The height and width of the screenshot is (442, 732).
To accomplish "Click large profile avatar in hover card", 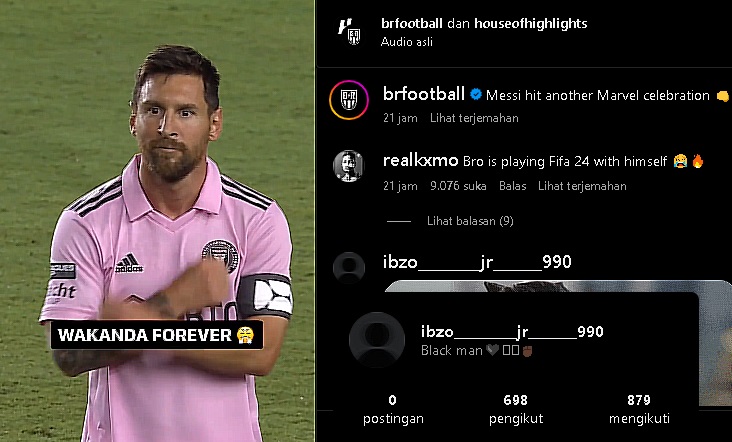I will tap(377, 340).
